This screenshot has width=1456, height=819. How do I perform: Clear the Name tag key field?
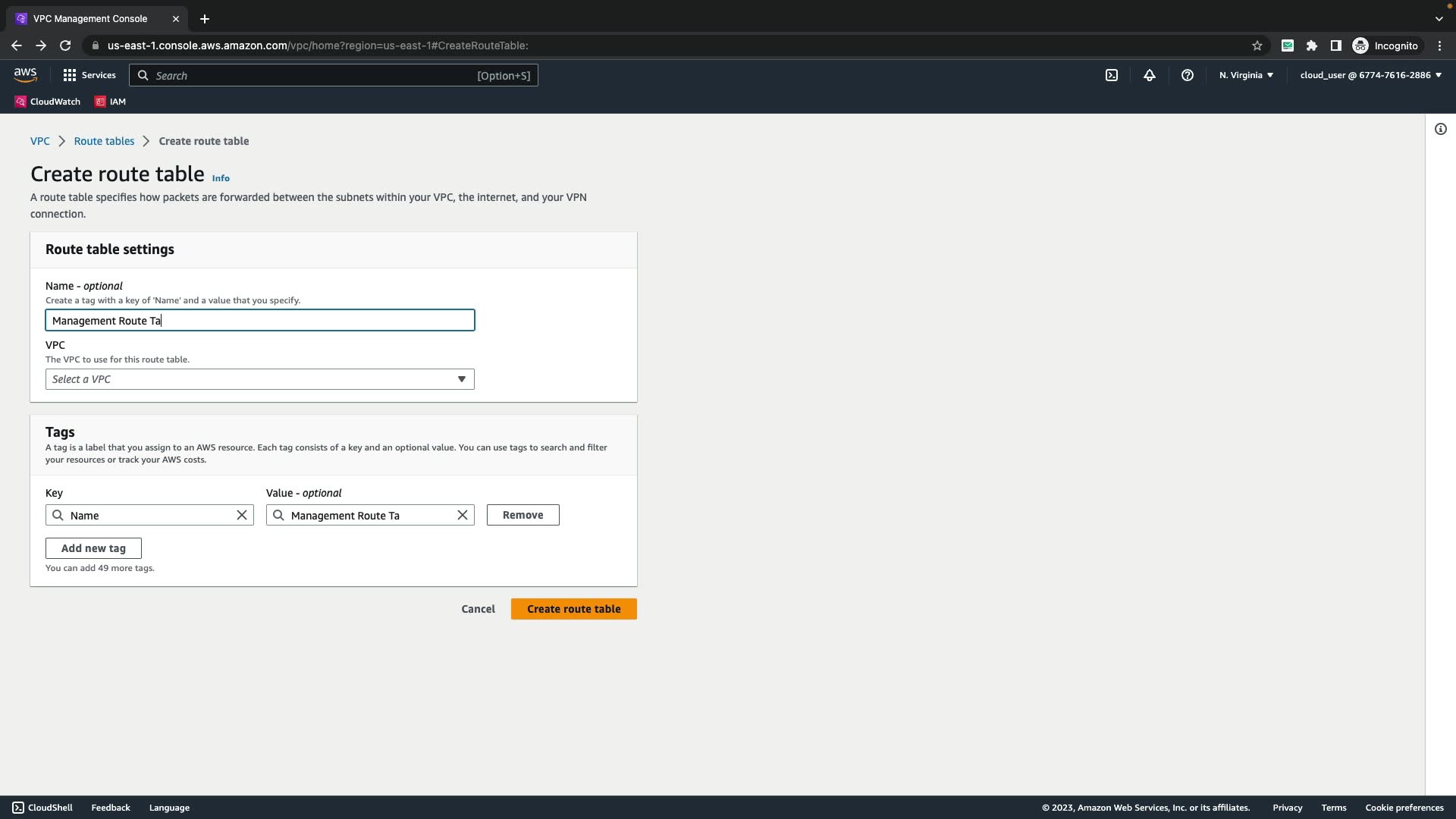tap(242, 516)
